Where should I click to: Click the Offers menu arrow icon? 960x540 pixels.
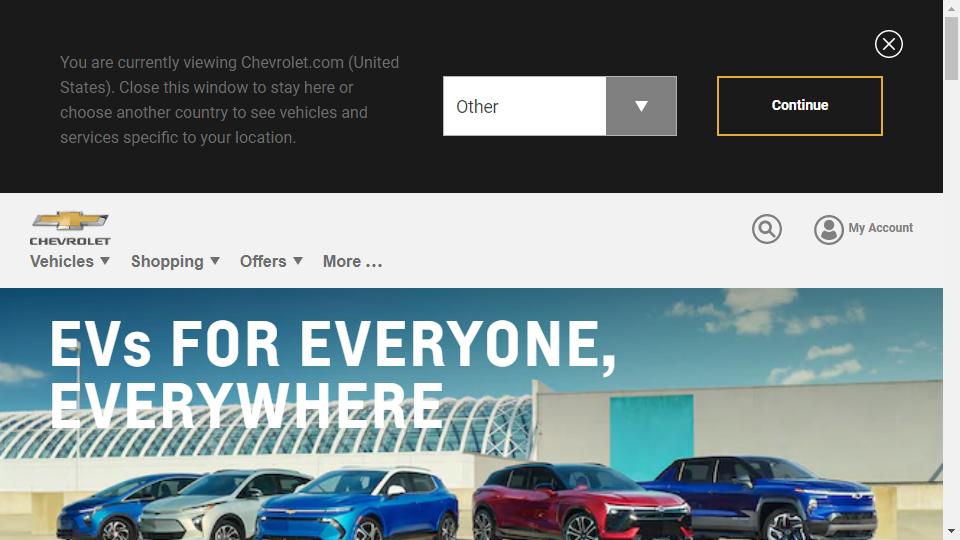298,261
